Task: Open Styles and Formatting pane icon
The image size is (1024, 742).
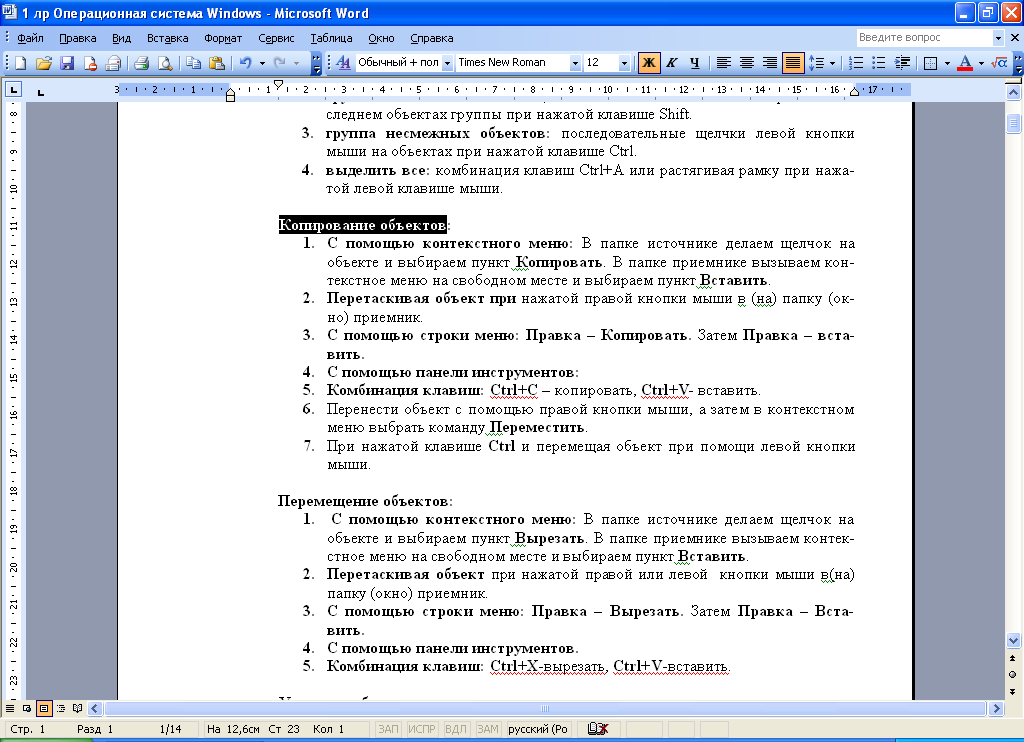Action: pos(343,63)
